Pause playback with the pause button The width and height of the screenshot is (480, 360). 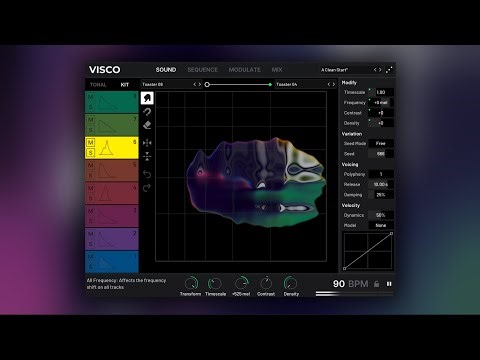(x=389, y=284)
